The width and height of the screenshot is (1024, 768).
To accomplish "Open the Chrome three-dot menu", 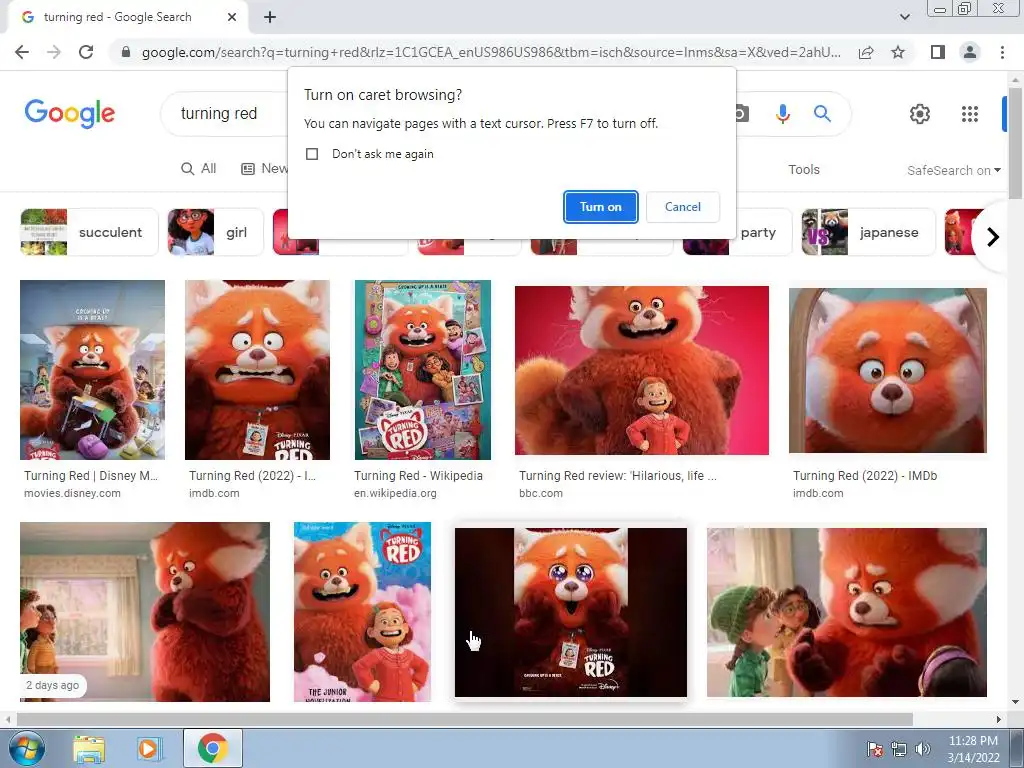I will 1002,52.
